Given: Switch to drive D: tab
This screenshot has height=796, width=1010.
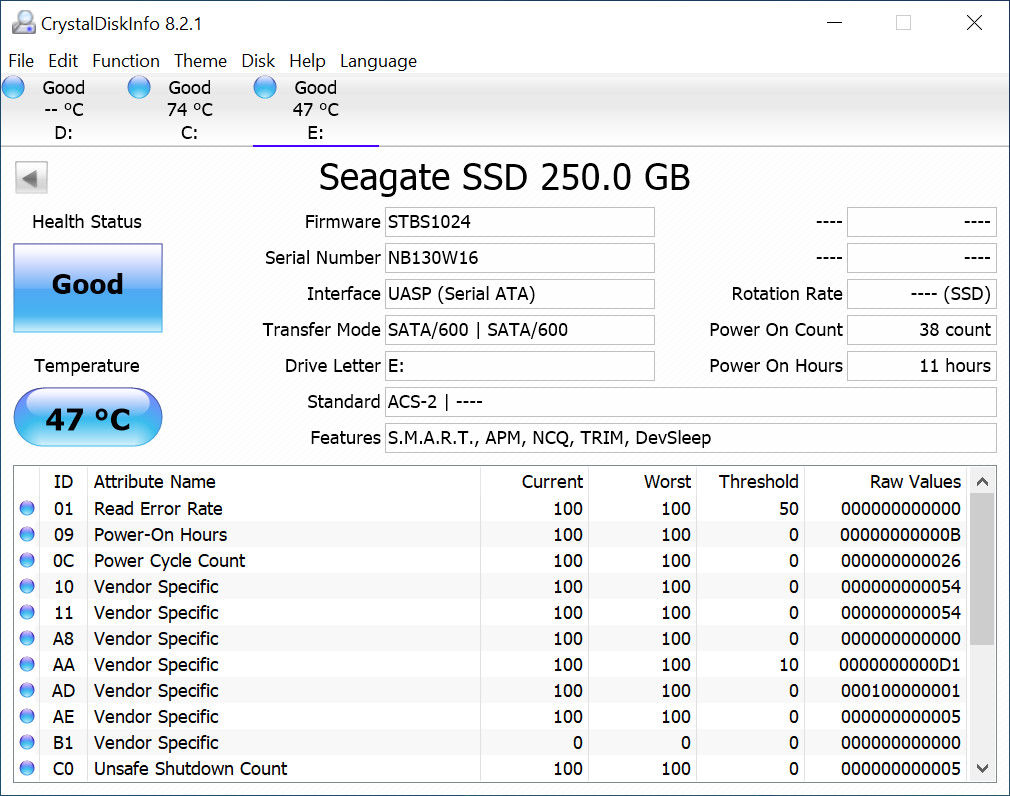Looking at the screenshot, I should tap(63, 109).
